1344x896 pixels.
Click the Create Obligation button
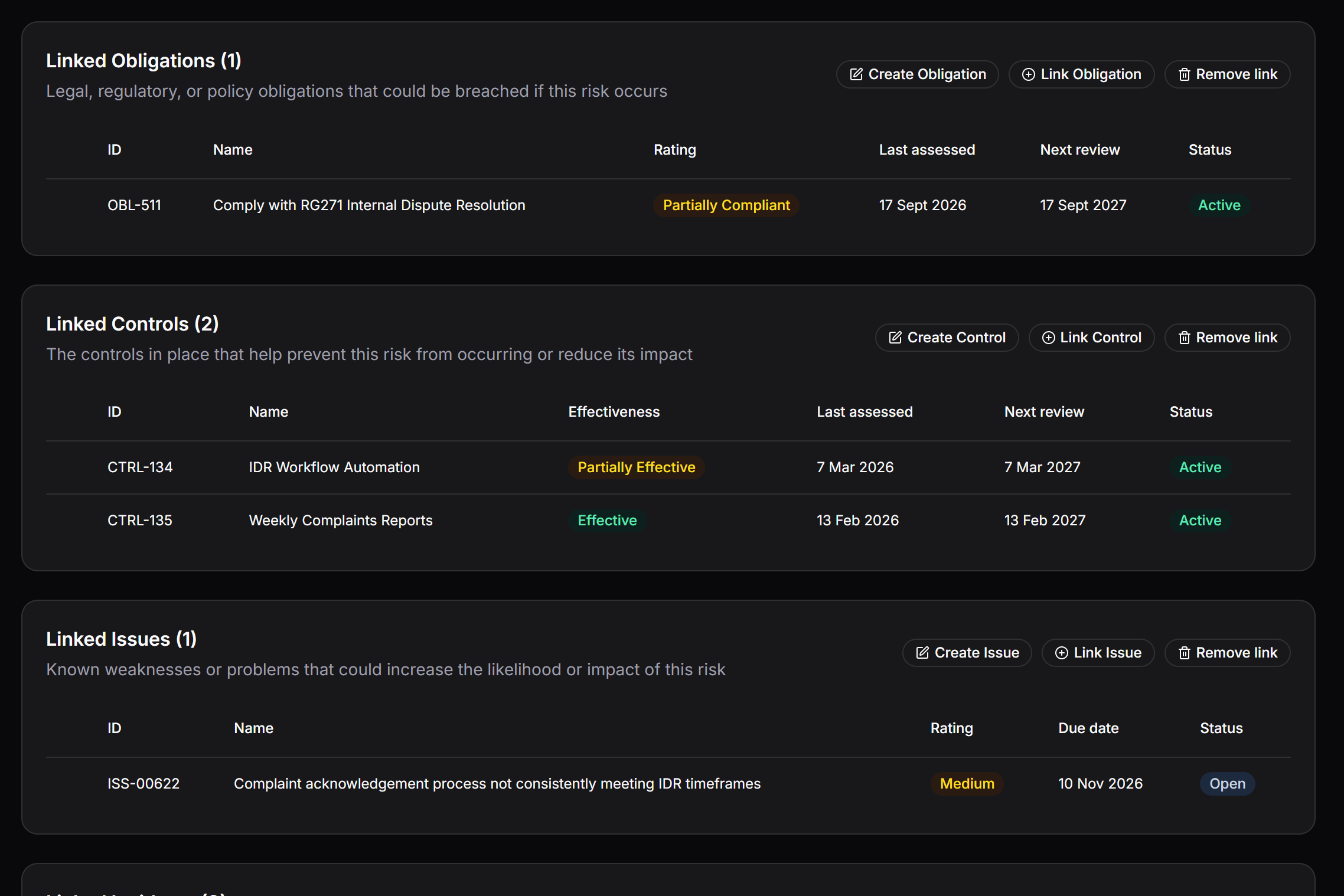click(917, 74)
